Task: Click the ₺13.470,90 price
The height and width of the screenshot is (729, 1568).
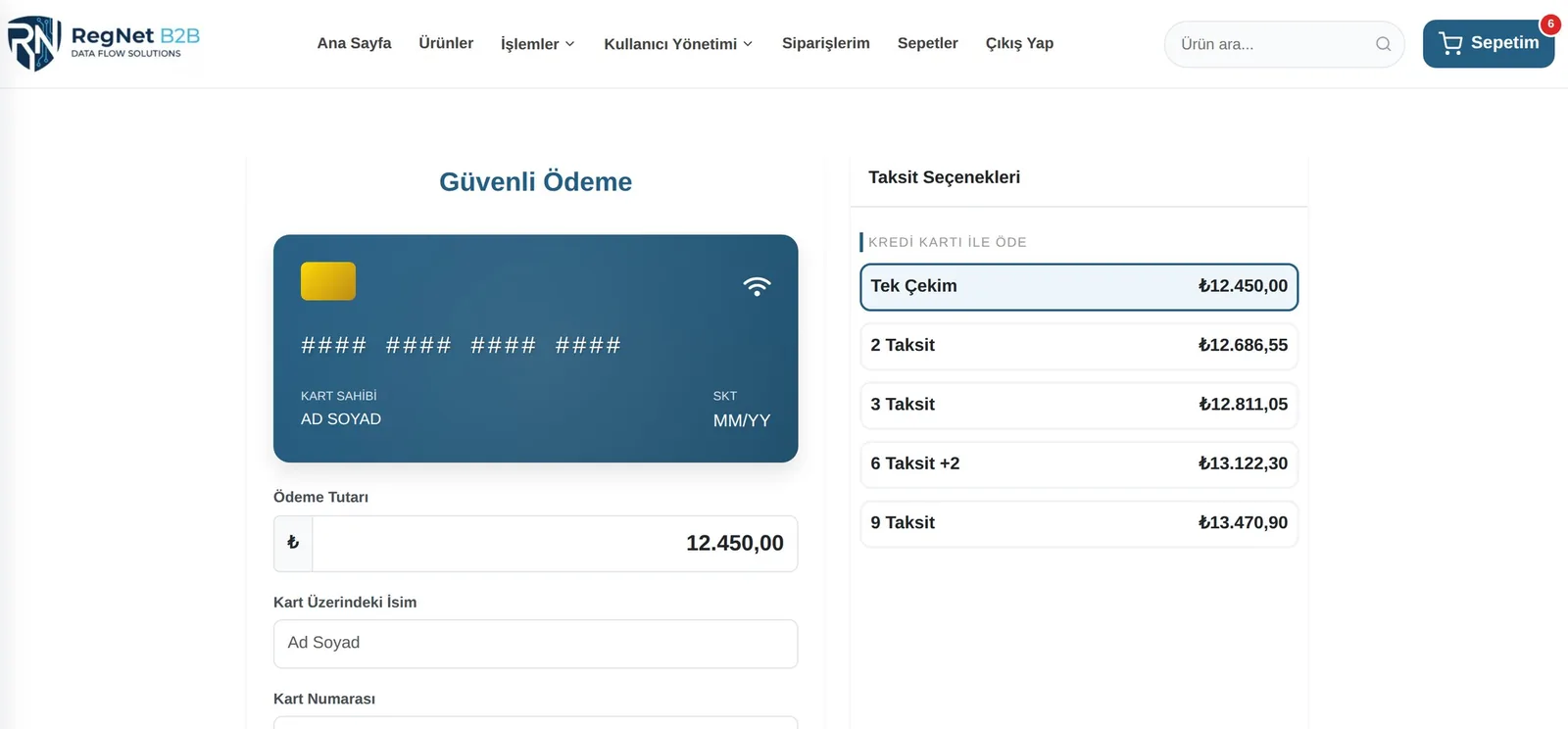Action: pyautogui.click(x=1243, y=523)
